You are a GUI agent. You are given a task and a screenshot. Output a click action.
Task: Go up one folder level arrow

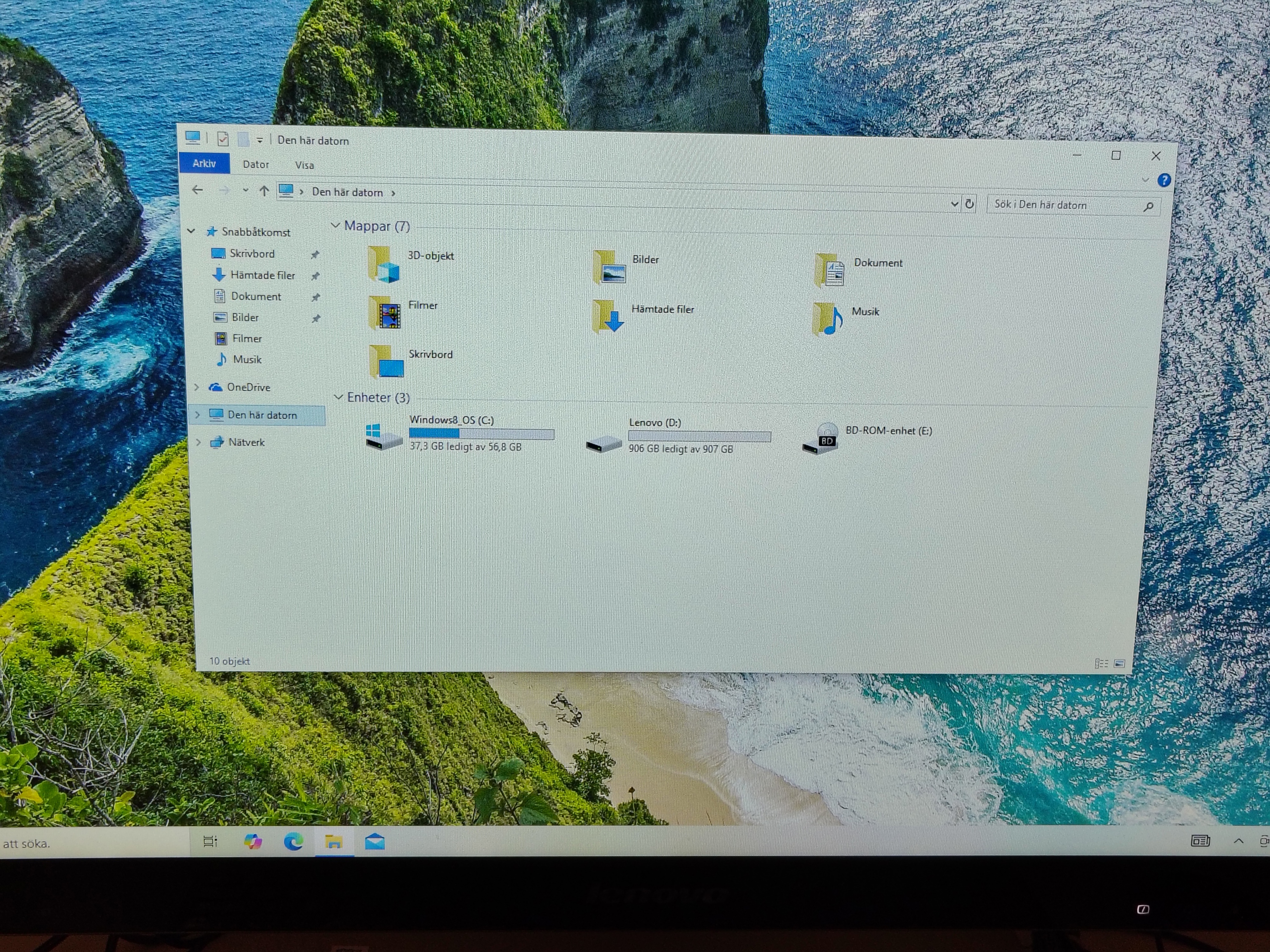pyautogui.click(x=264, y=191)
